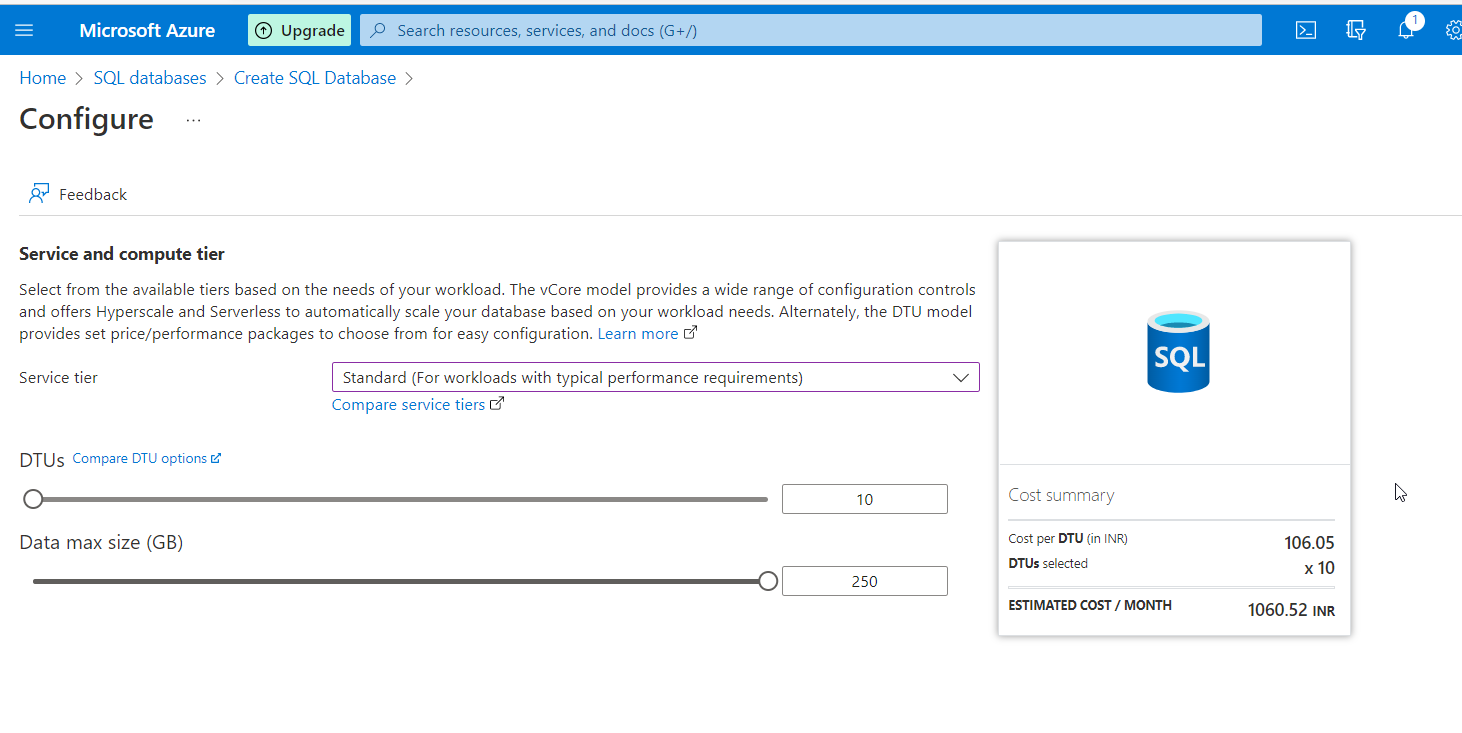Open Compare service tiers link
The width and height of the screenshot is (1462, 733).
[x=418, y=405]
